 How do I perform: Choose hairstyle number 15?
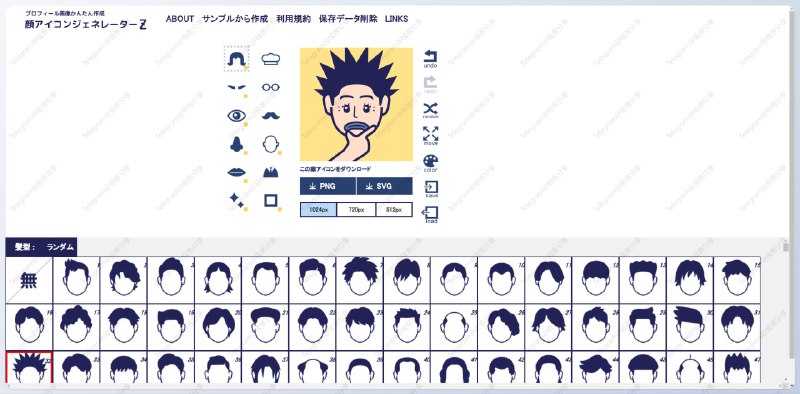click(x=737, y=280)
